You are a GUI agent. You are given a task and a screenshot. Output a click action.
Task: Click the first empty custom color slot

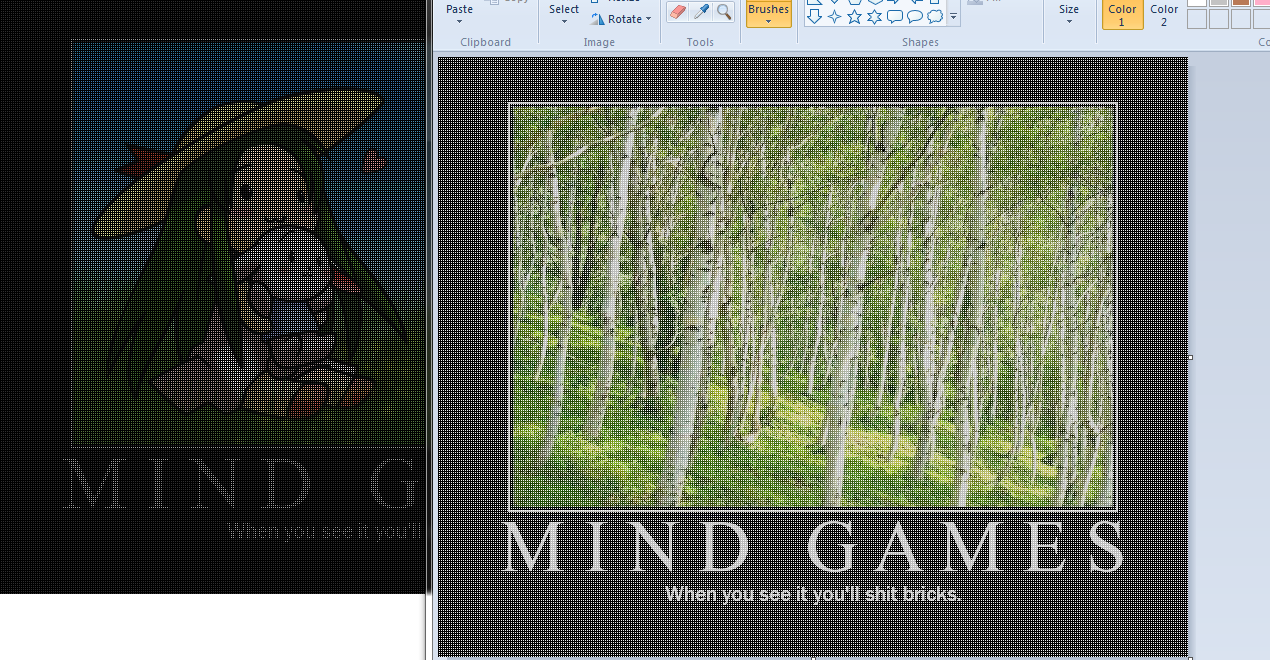[1197, 19]
